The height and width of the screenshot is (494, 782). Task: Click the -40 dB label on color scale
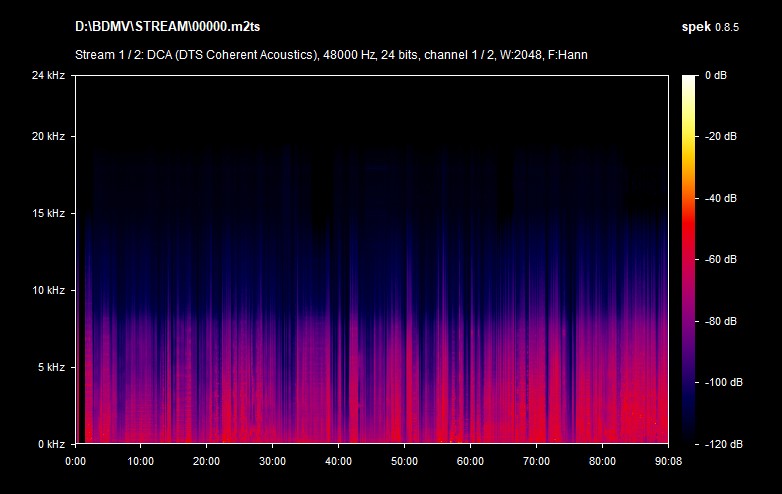[x=720, y=198]
